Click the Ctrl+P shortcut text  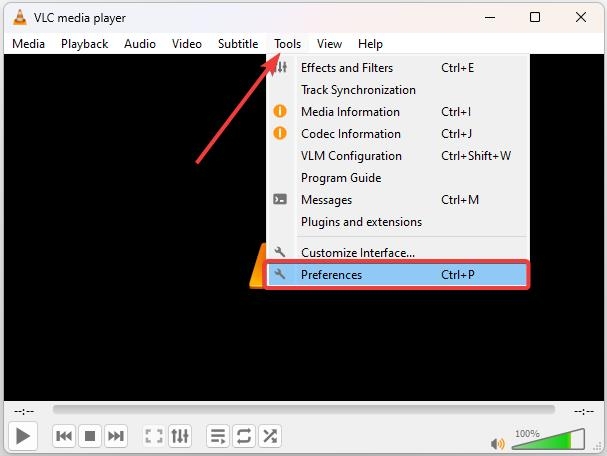pos(458,275)
